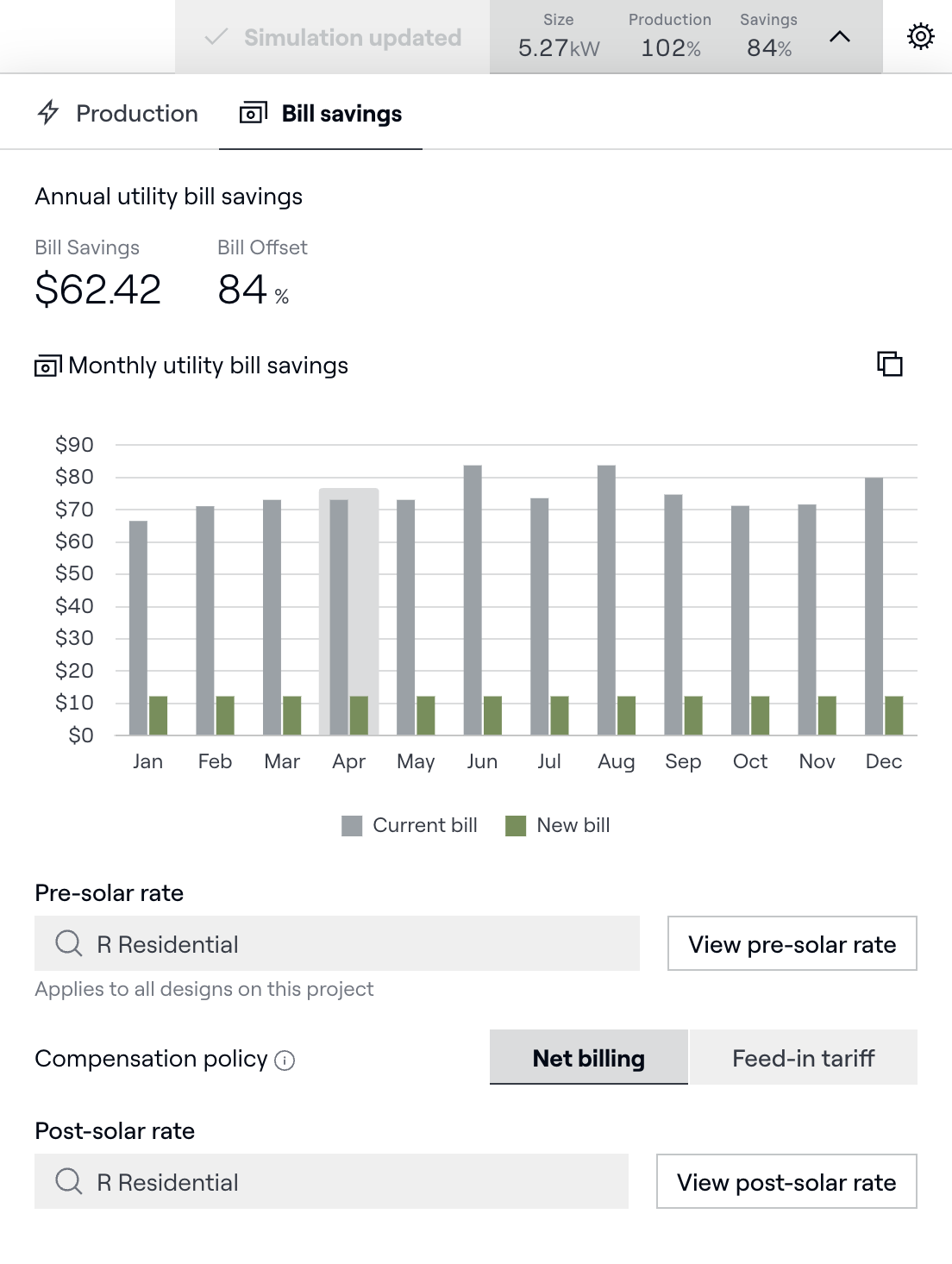Collapse the summary panel chevron
952x1264 pixels.
click(839, 36)
